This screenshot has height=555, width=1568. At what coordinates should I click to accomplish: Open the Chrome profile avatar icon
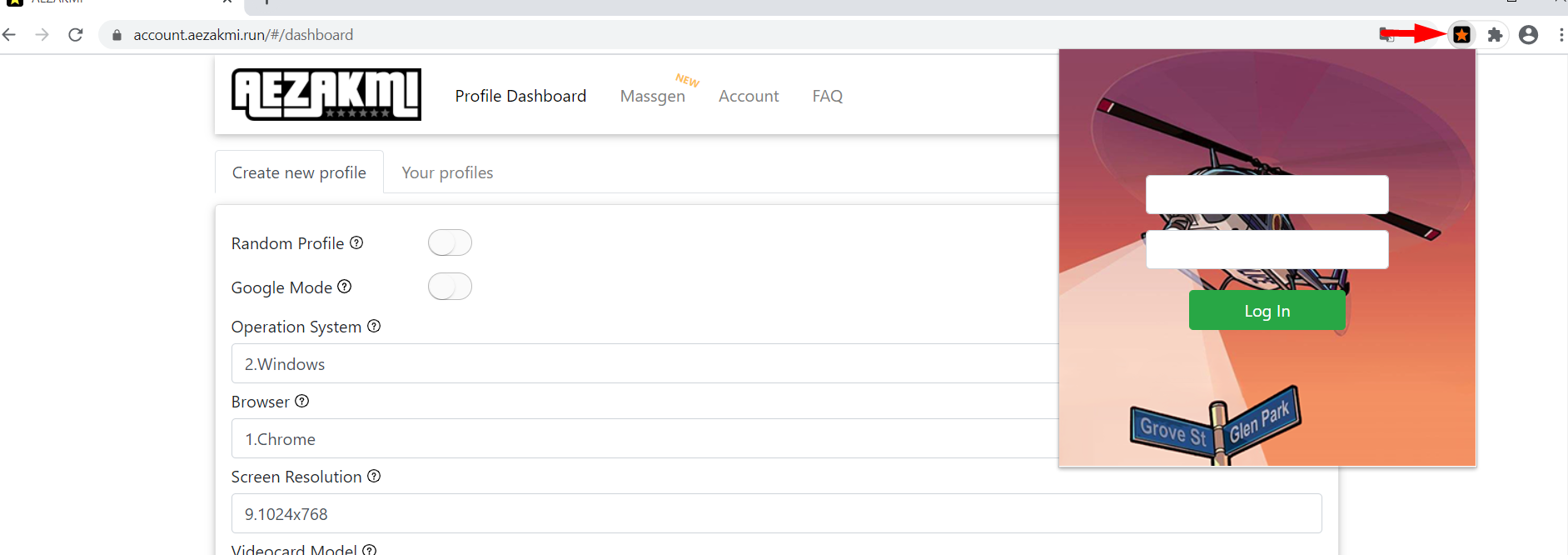click(1528, 35)
